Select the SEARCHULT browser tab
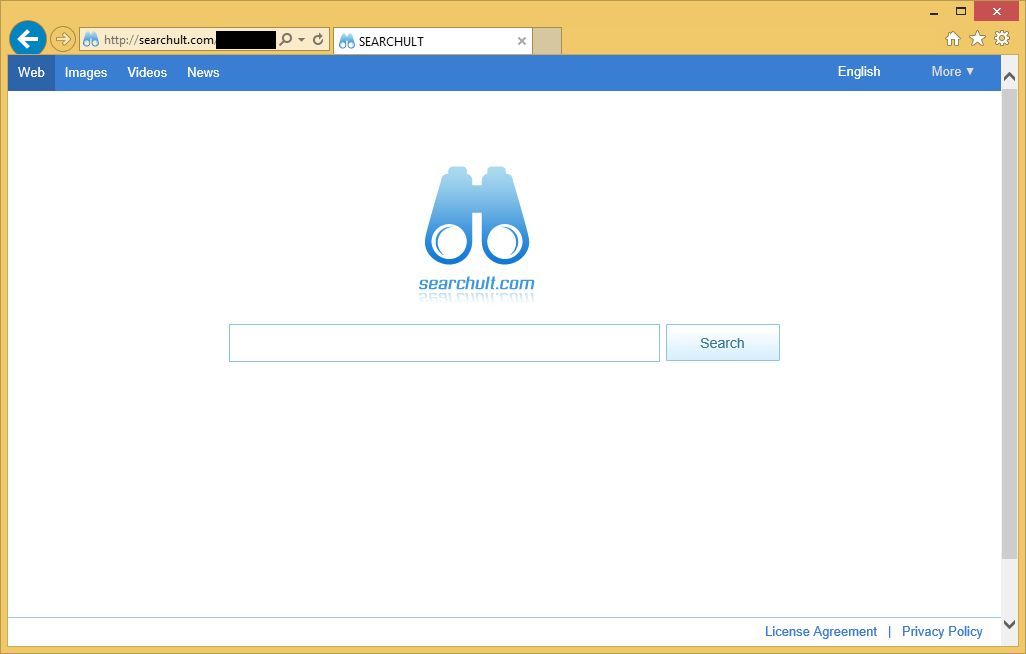Screen dimensions: 1026x654 433,41
